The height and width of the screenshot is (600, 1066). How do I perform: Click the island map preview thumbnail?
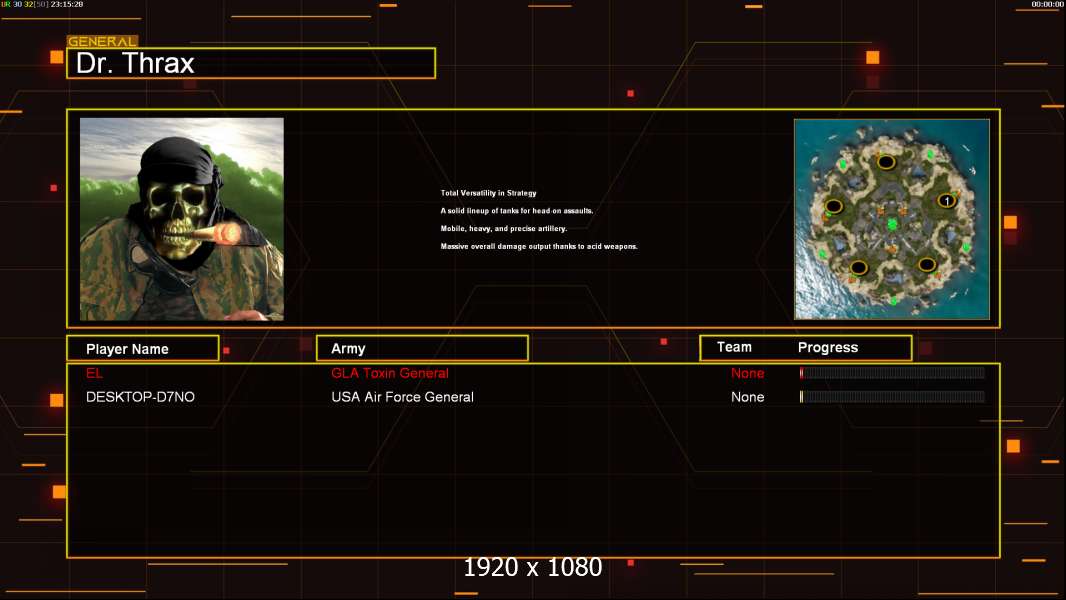892,219
